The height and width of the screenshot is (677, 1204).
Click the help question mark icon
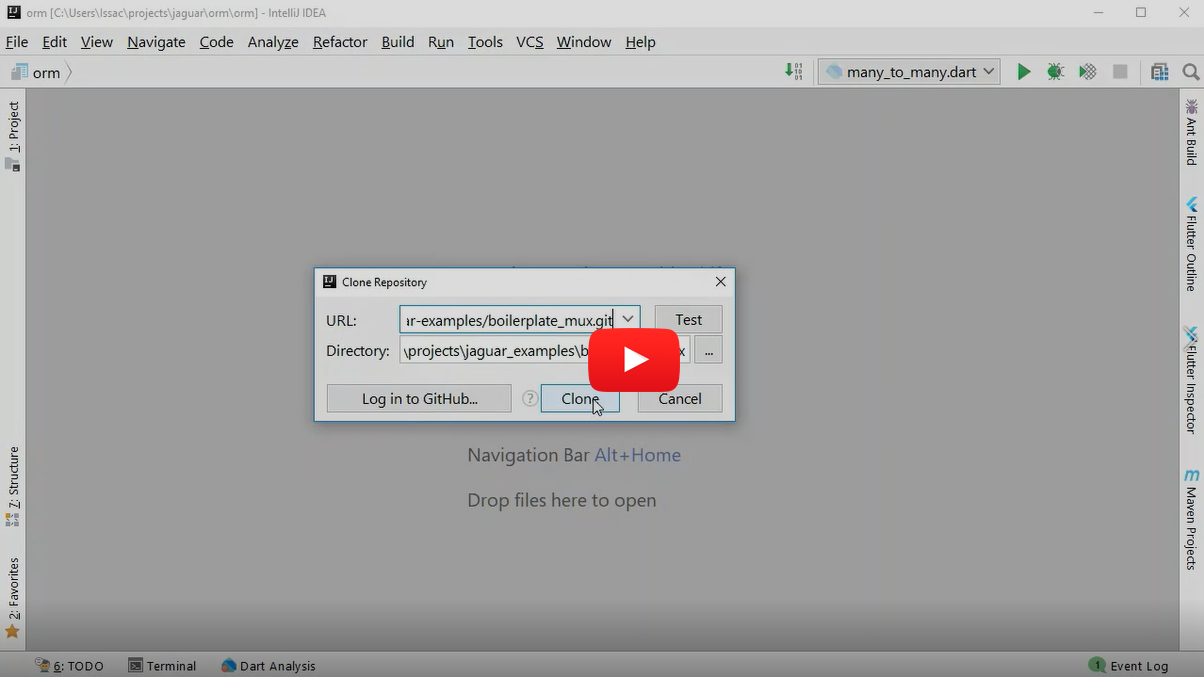coord(530,399)
